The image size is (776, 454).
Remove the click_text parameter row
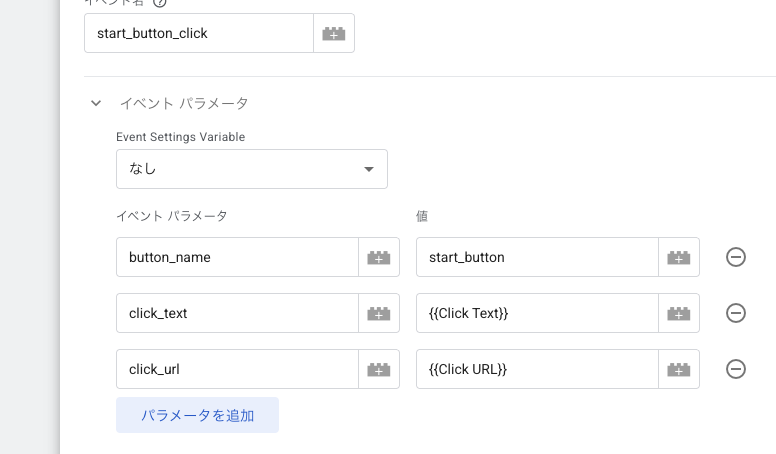pos(735,313)
